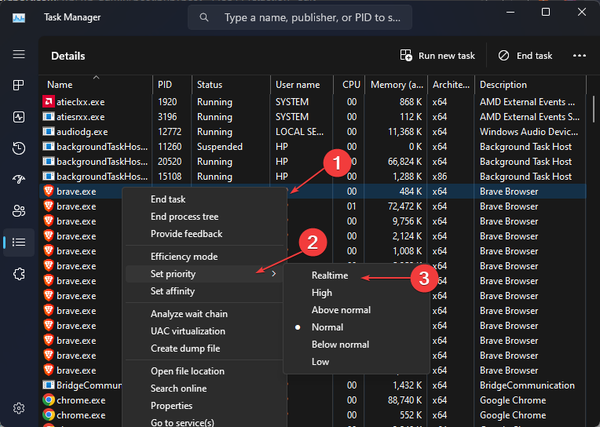Go to Users page in sidebar

[18, 210]
